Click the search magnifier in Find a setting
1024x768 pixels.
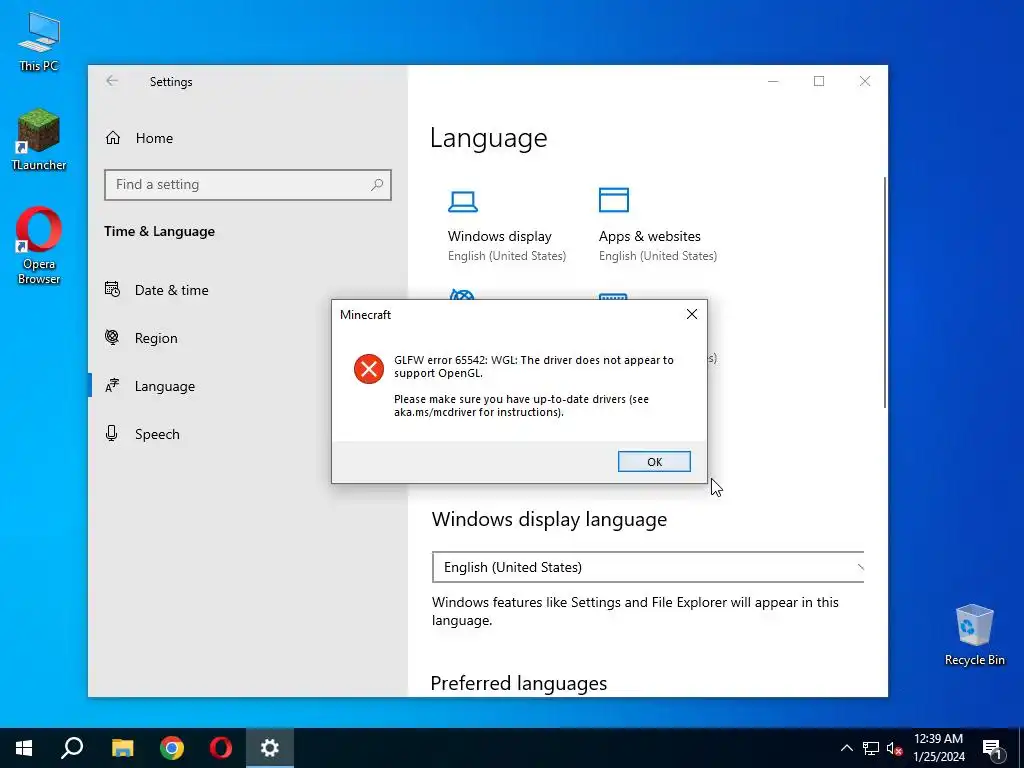point(377,185)
